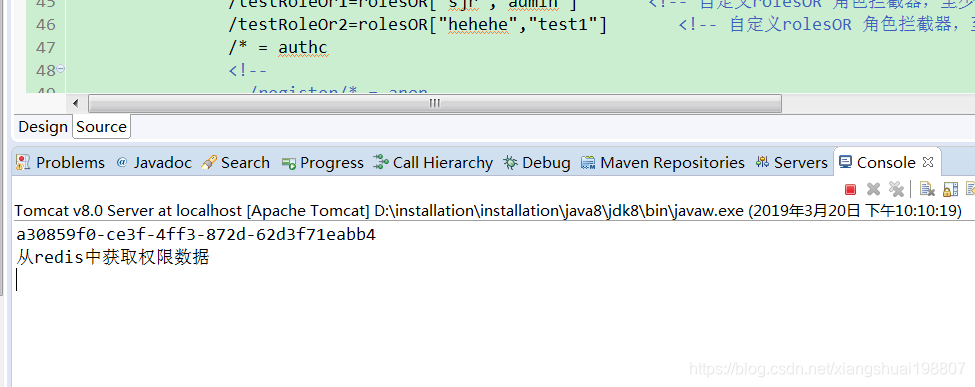The height and width of the screenshot is (387, 975).
Task: Click the Remove Launch single gray X icon
Action: [x=874, y=189]
